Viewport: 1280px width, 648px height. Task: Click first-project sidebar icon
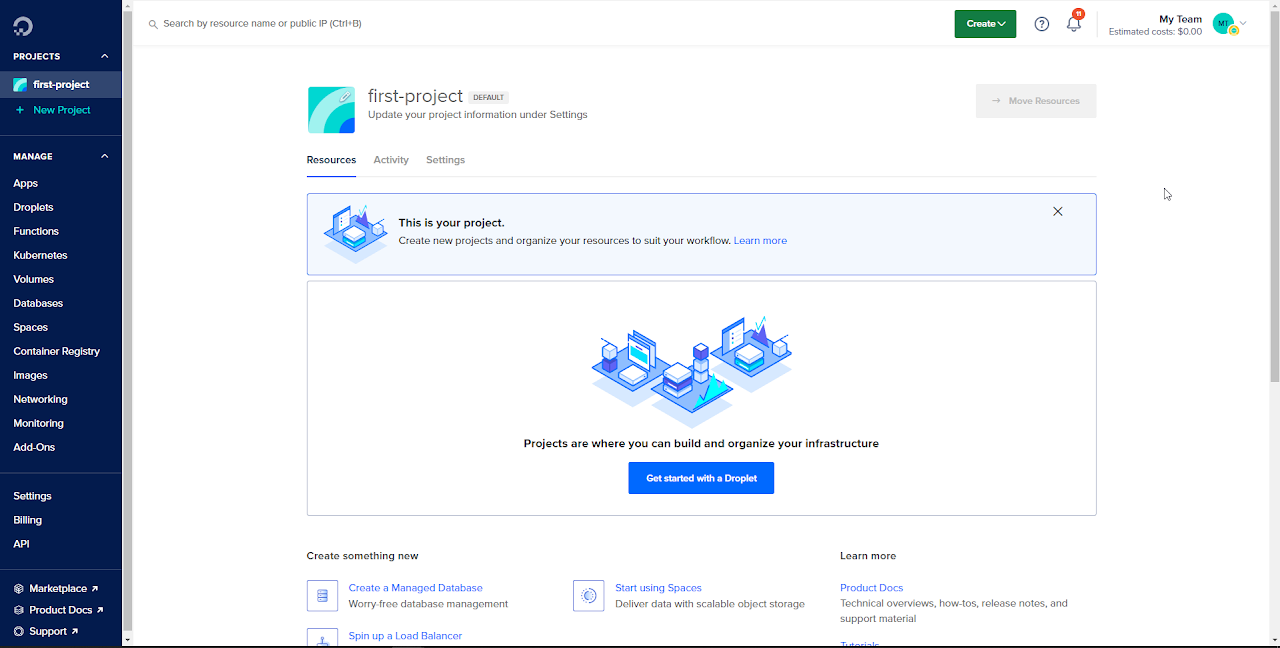tap(20, 85)
